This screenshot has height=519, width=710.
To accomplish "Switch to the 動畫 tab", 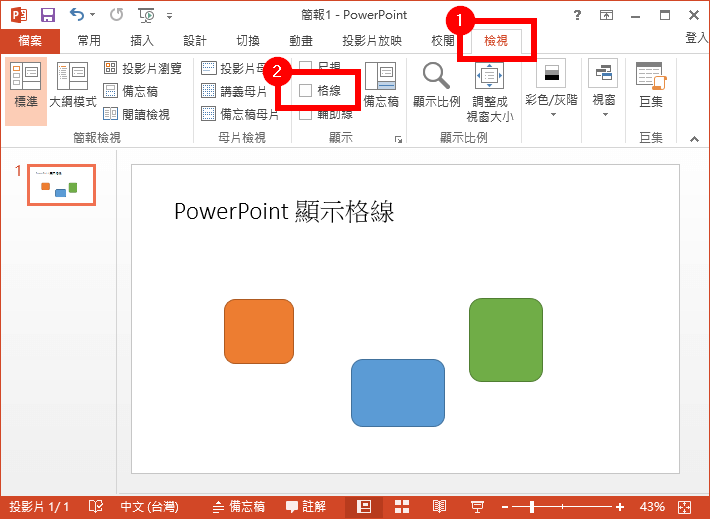I will 301,41.
